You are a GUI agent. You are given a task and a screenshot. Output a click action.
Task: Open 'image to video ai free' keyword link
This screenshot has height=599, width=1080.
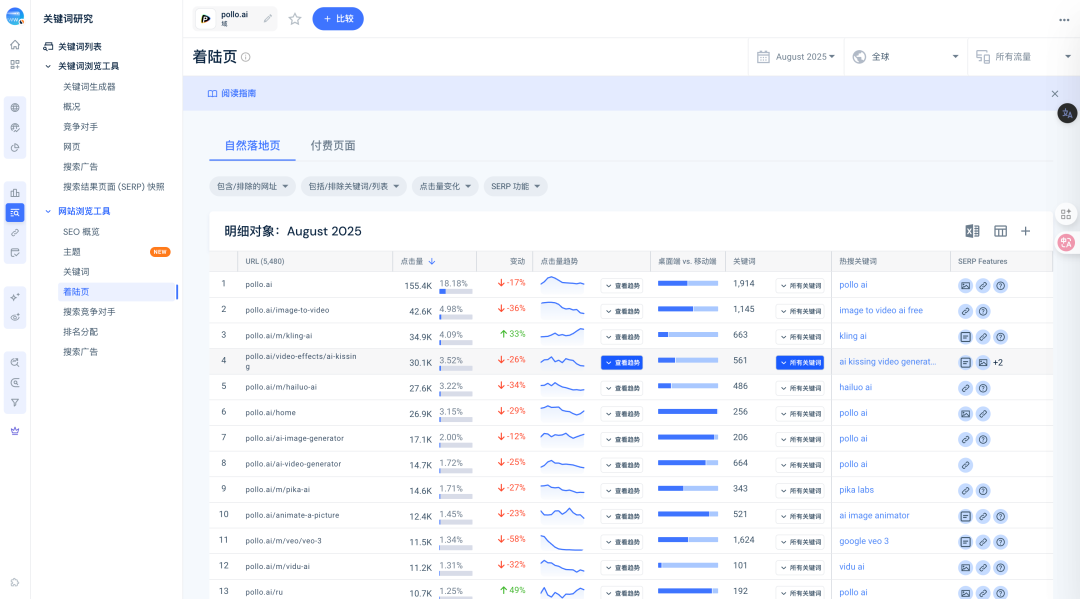880,311
